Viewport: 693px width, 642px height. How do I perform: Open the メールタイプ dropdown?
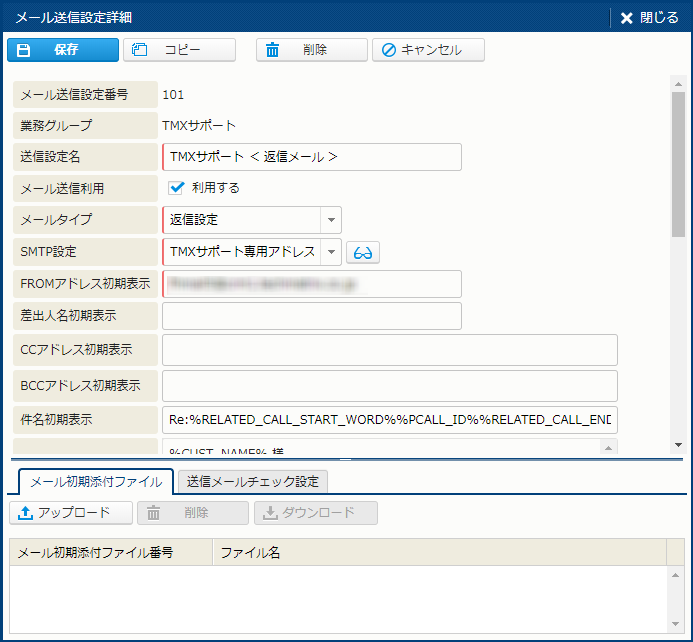point(331,220)
